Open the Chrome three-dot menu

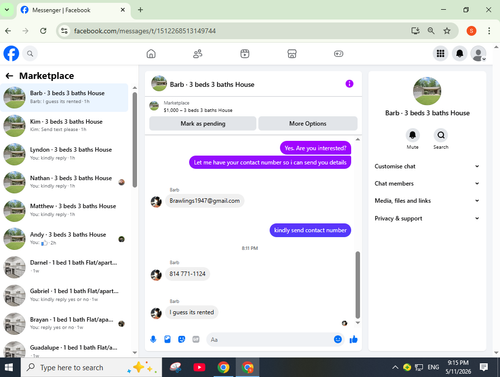(x=489, y=31)
